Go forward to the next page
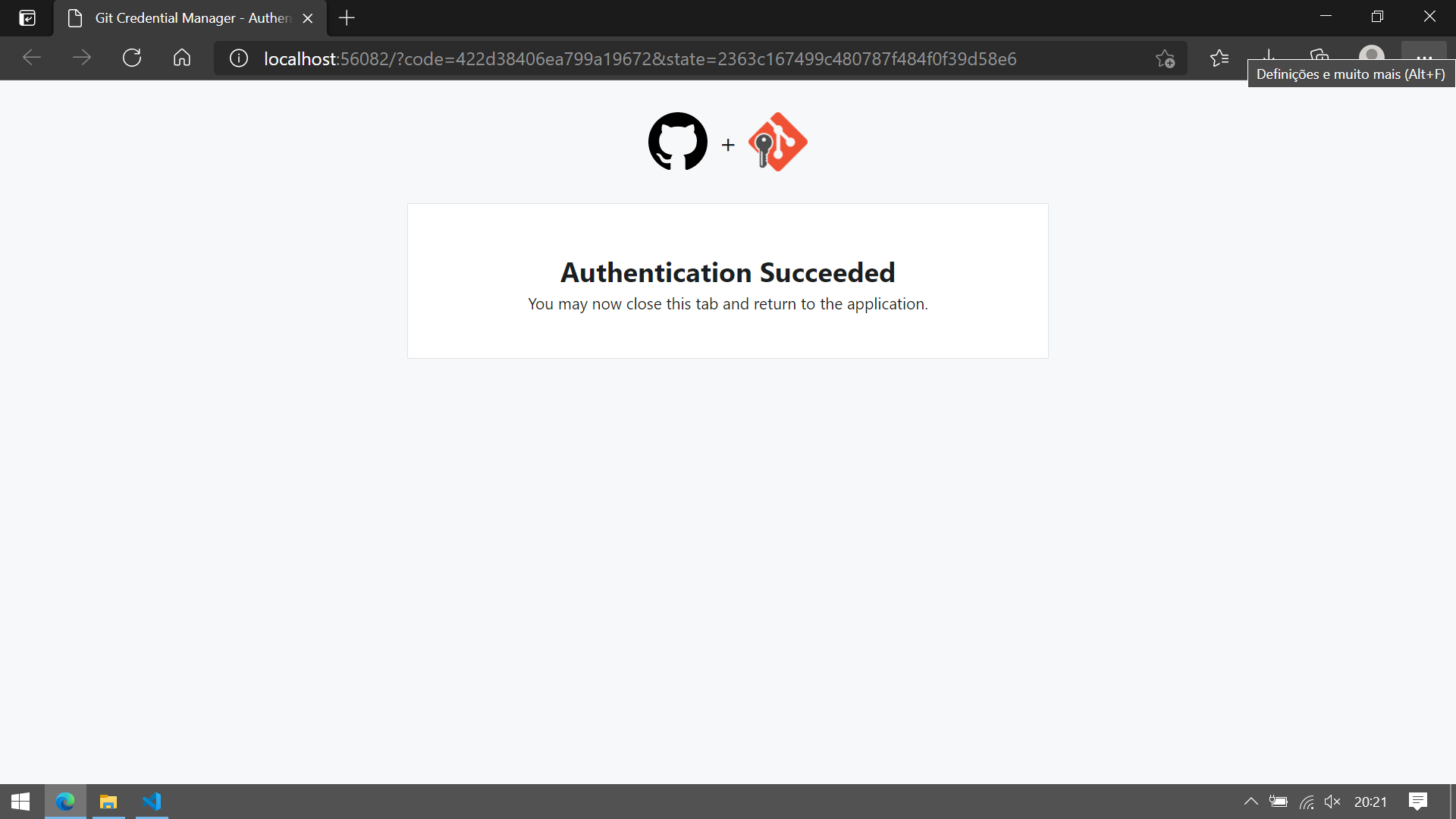The width and height of the screenshot is (1456, 819). pos(82,58)
